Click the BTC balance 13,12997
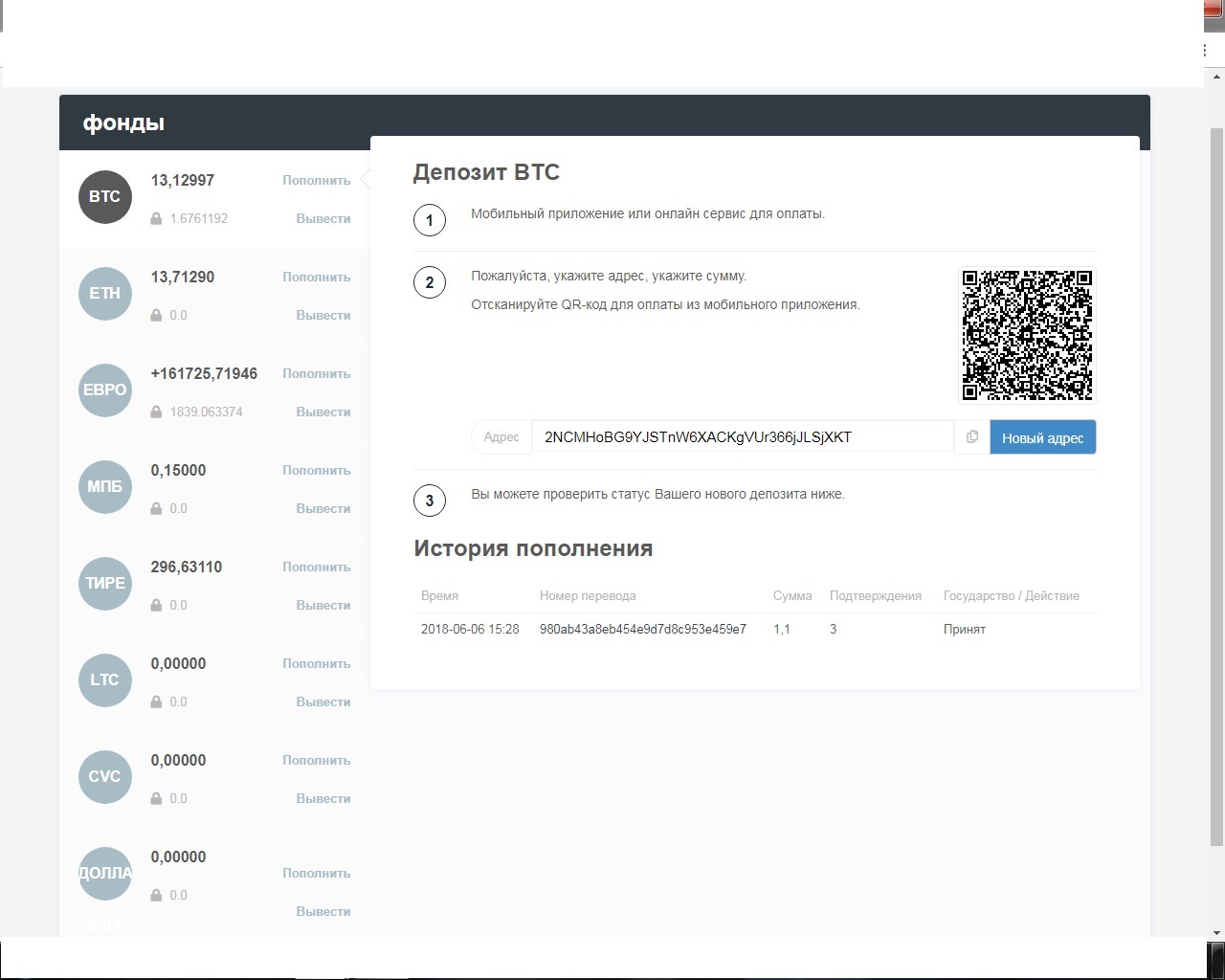 [x=183, y=180]
